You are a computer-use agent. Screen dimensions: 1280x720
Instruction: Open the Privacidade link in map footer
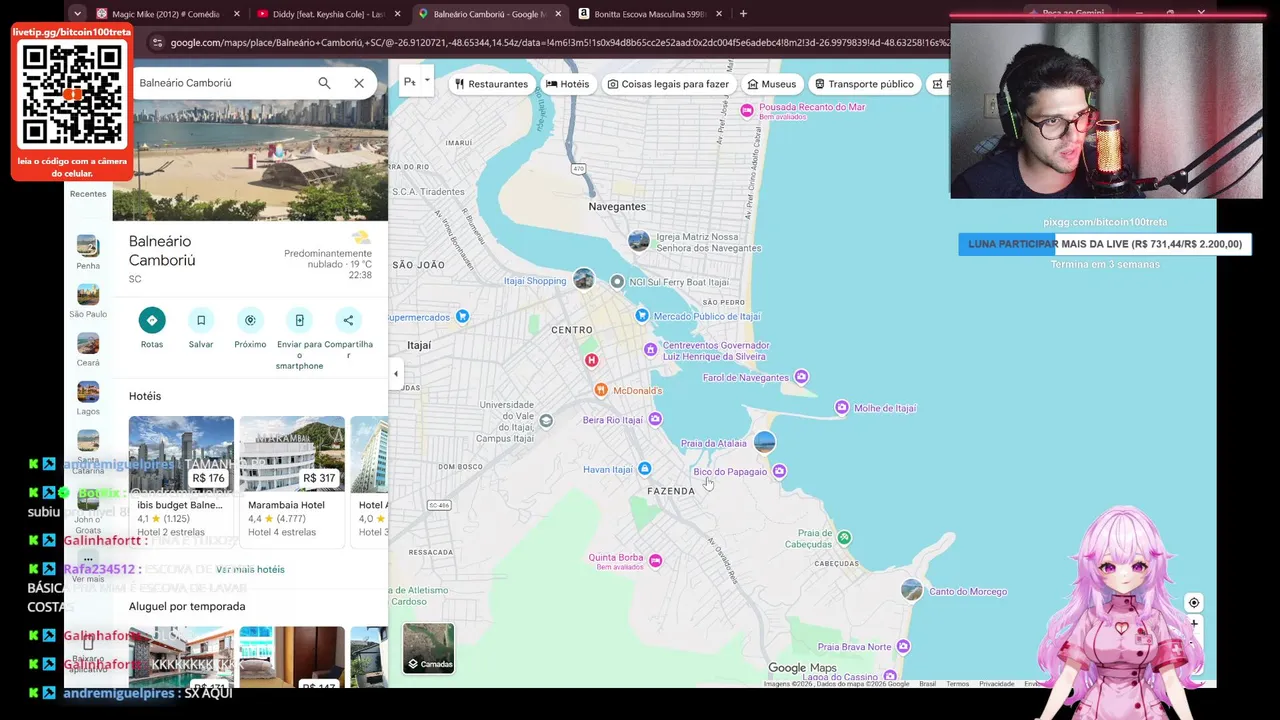996,684
